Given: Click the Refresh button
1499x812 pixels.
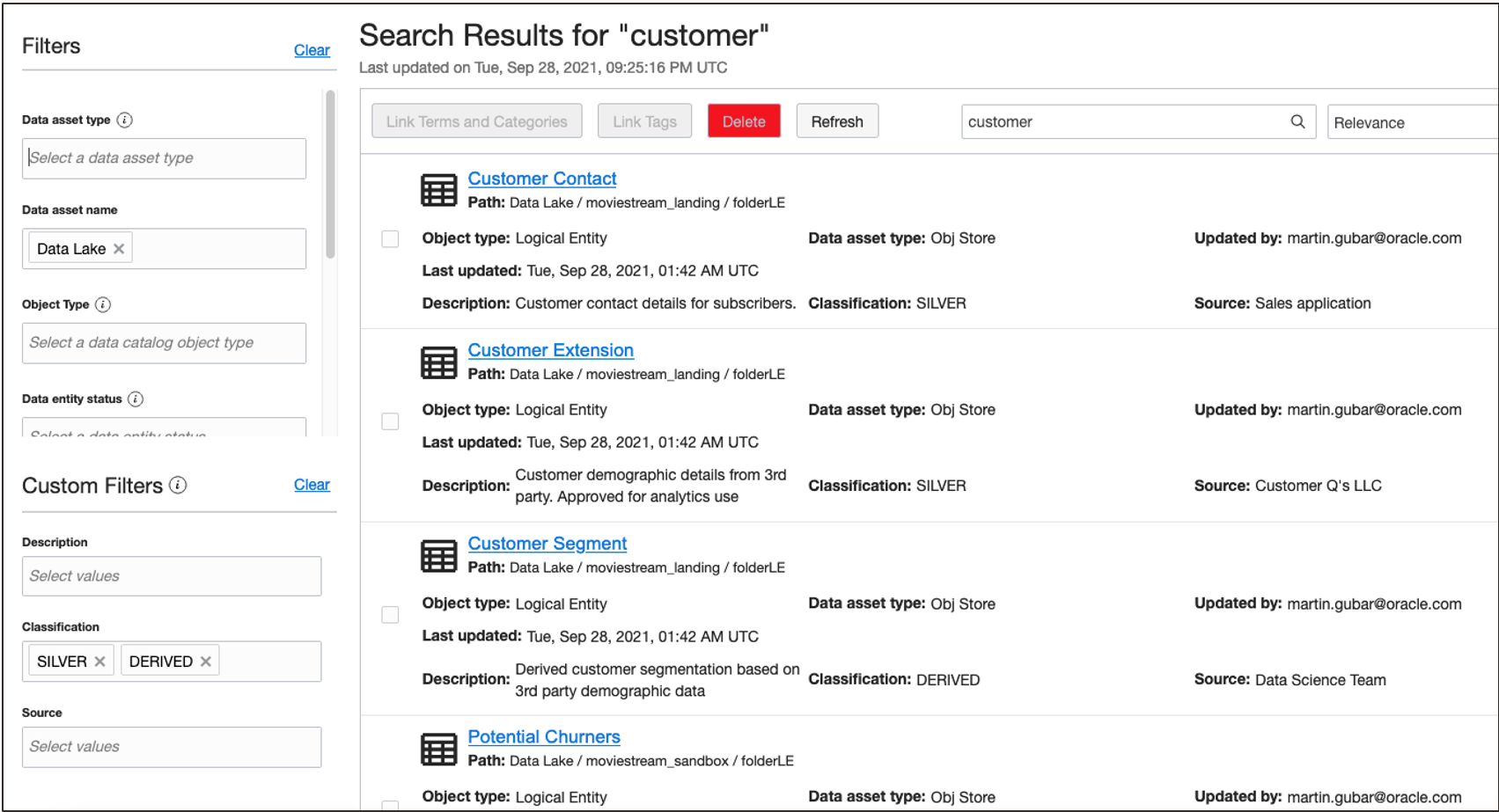Looking at the screenshot, I should click(x=836, y=121).
